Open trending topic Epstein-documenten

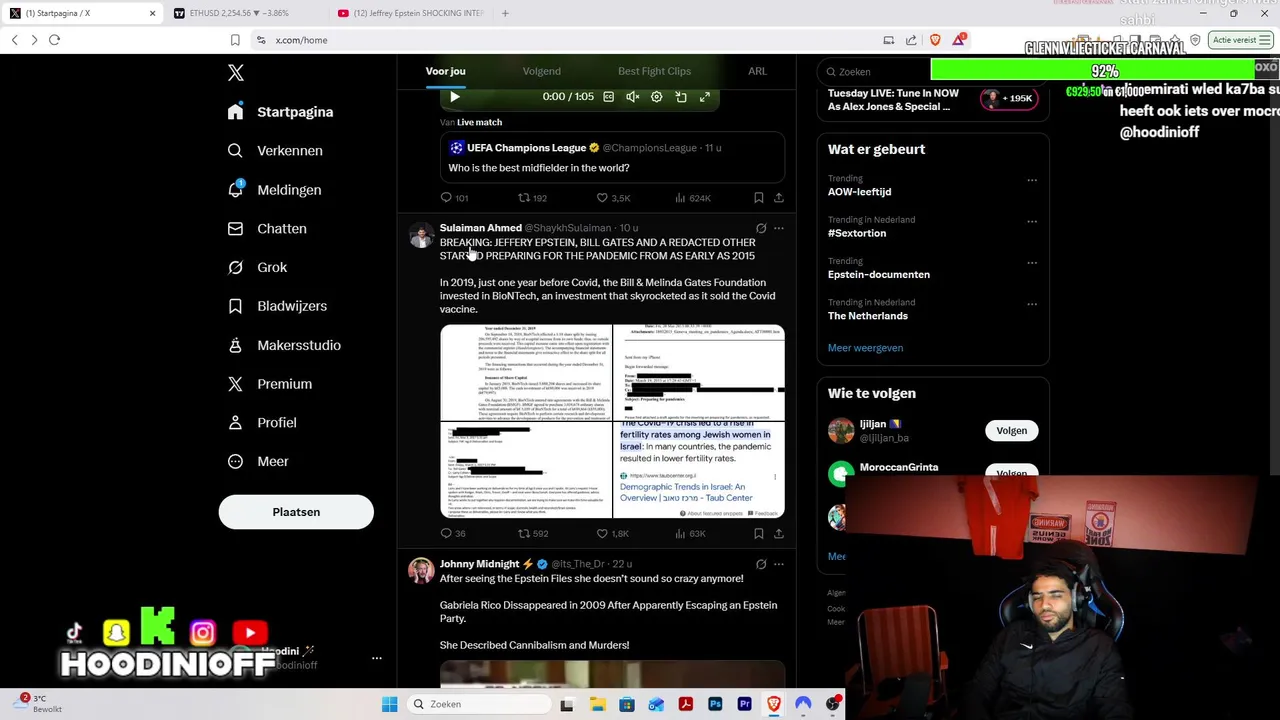(x=879, y=274)
